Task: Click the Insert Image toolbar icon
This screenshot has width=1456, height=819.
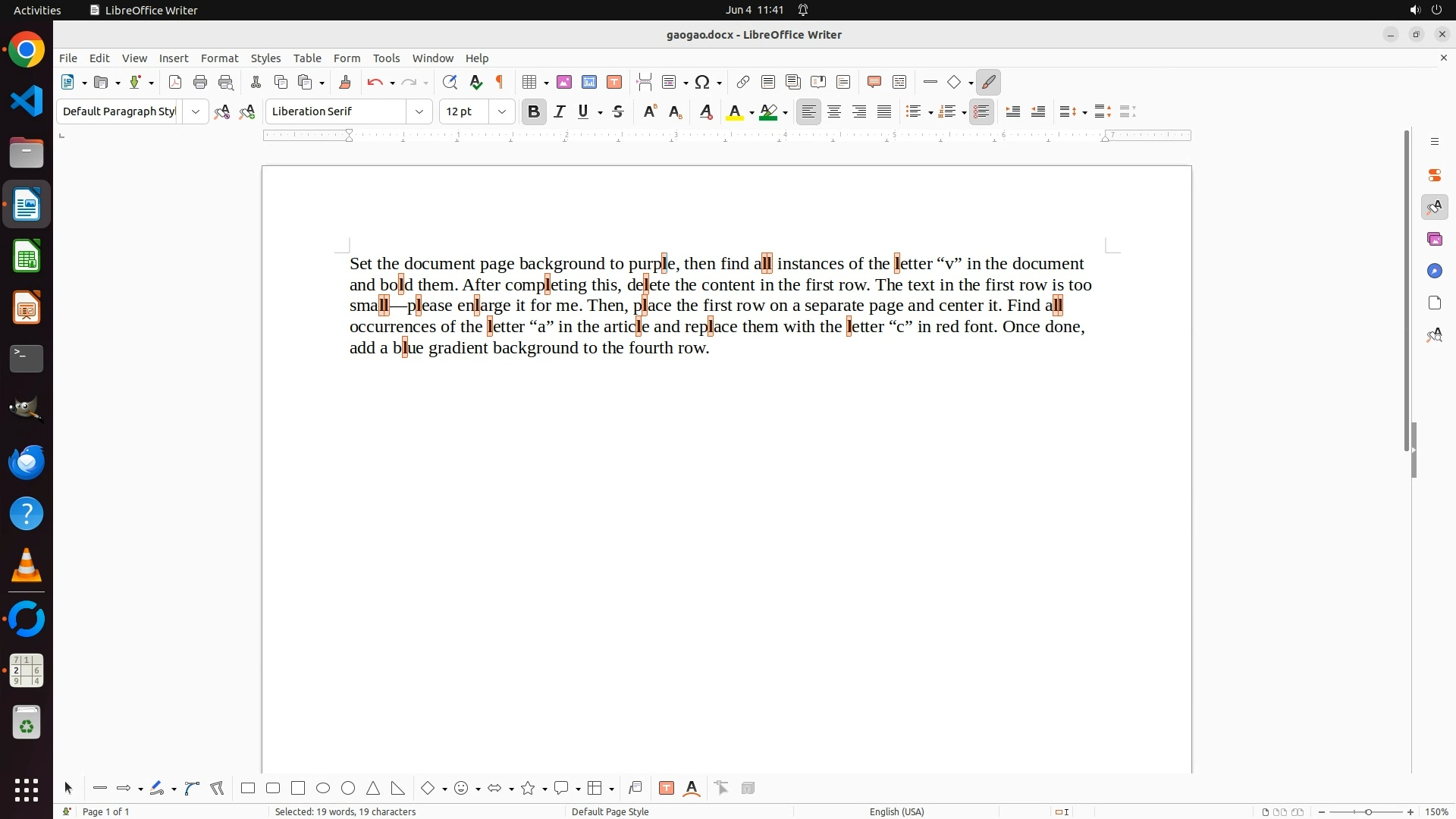Action: pos(564,82)
